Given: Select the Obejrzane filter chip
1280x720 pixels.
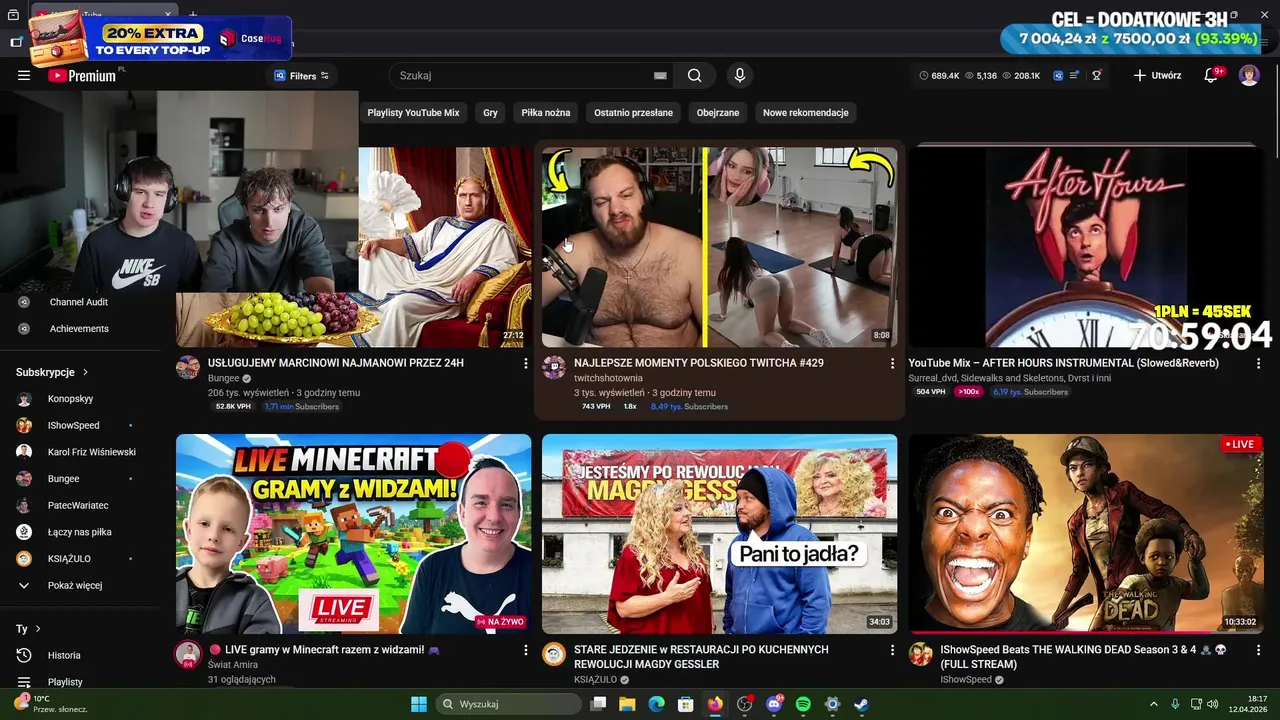Looking at the screenshot, I should 718,113.
